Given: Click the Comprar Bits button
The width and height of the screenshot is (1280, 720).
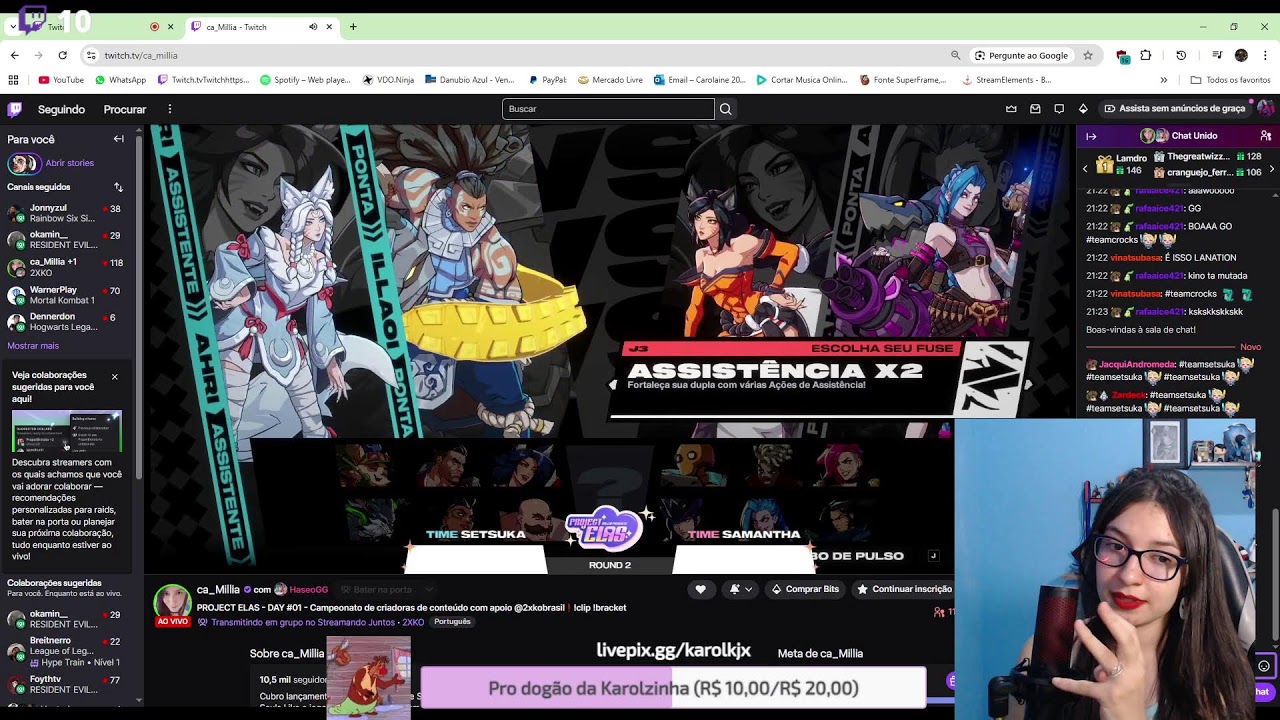Looking at the screenshot, I should (x=805, y=589).
